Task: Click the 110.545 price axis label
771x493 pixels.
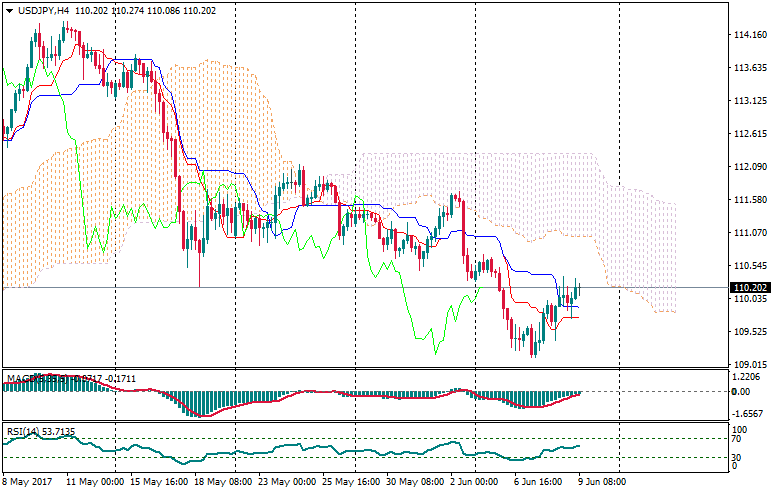Action: pos(749,266)
